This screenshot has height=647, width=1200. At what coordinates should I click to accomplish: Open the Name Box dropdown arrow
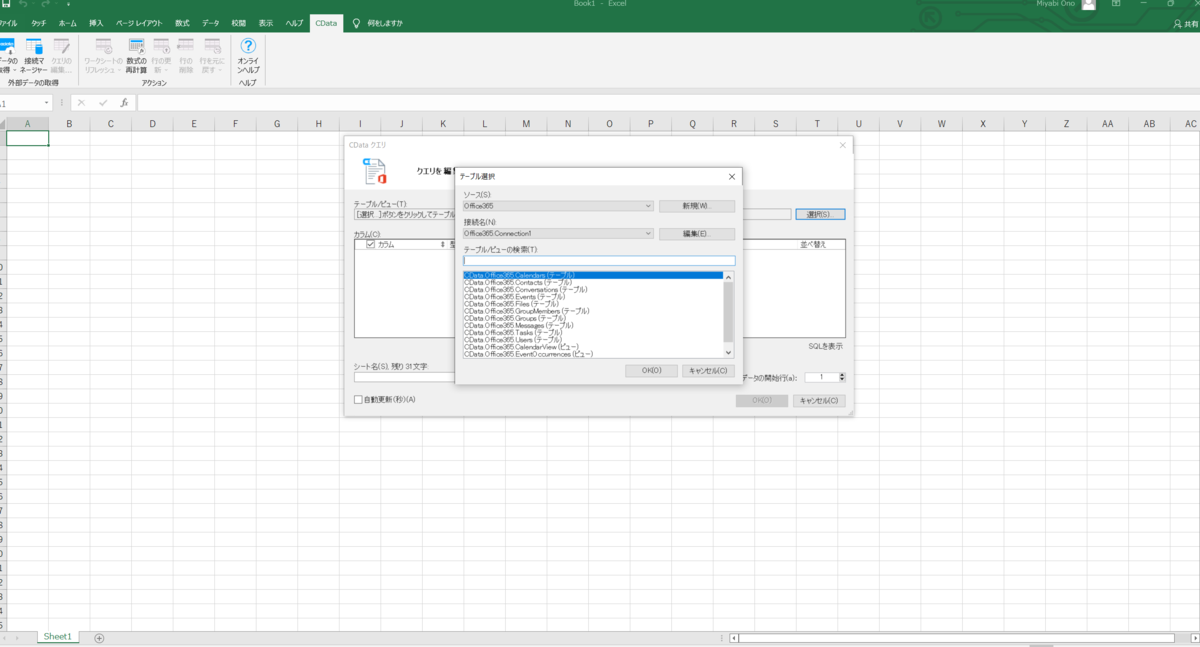46,103
